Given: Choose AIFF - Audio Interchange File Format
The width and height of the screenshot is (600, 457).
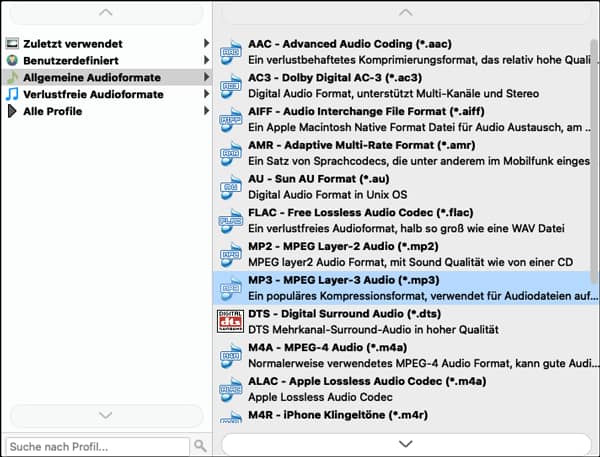Looking at the screenshot, I should (406, 119).
